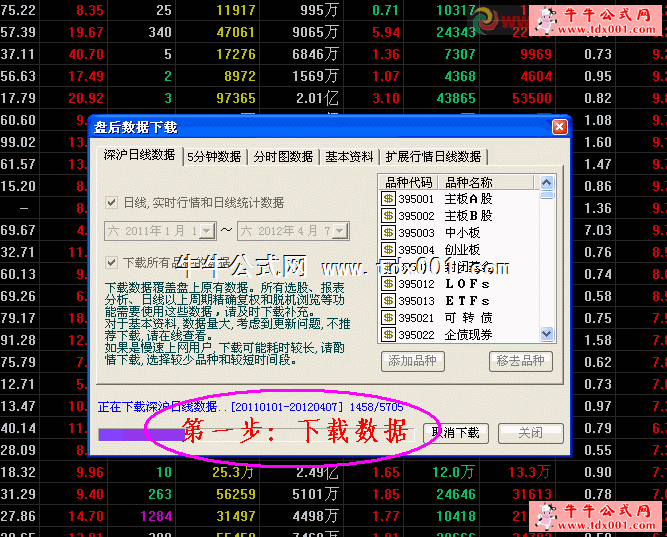Close the 盘后数据下载 dialog
The image size is (667, 537).
(559, 127)
